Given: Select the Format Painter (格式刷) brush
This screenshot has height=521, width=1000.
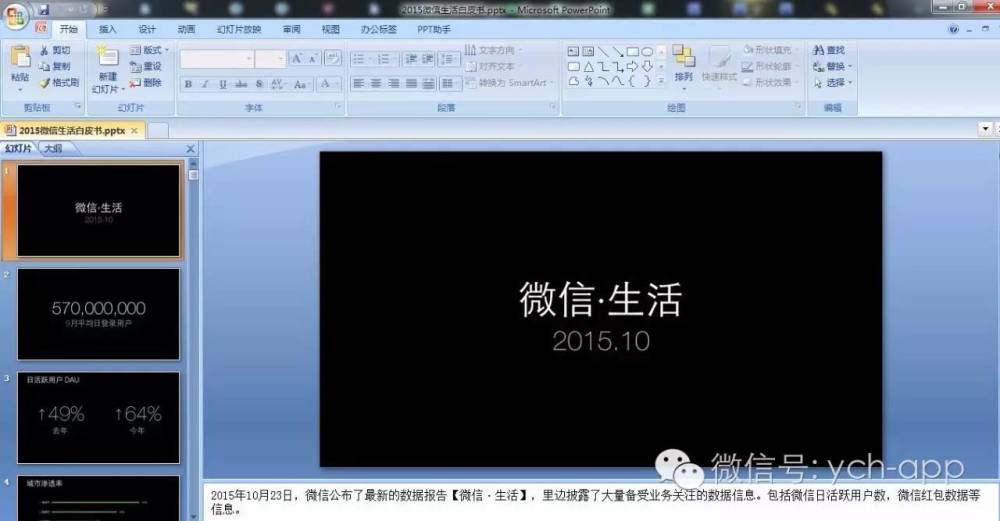Looking at the screenshot, I should point(44,83).
